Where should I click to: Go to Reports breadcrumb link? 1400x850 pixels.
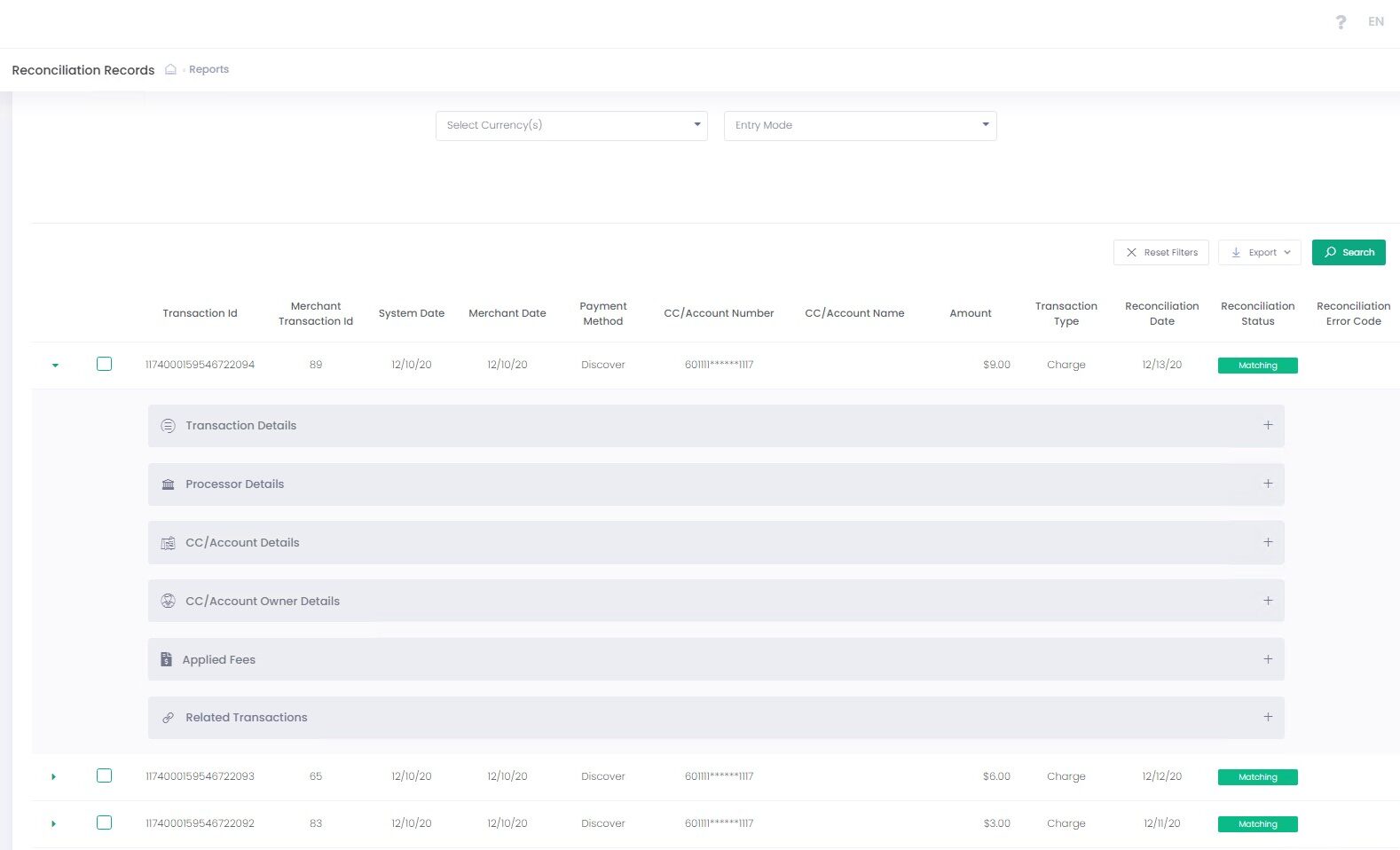point(208,69)
